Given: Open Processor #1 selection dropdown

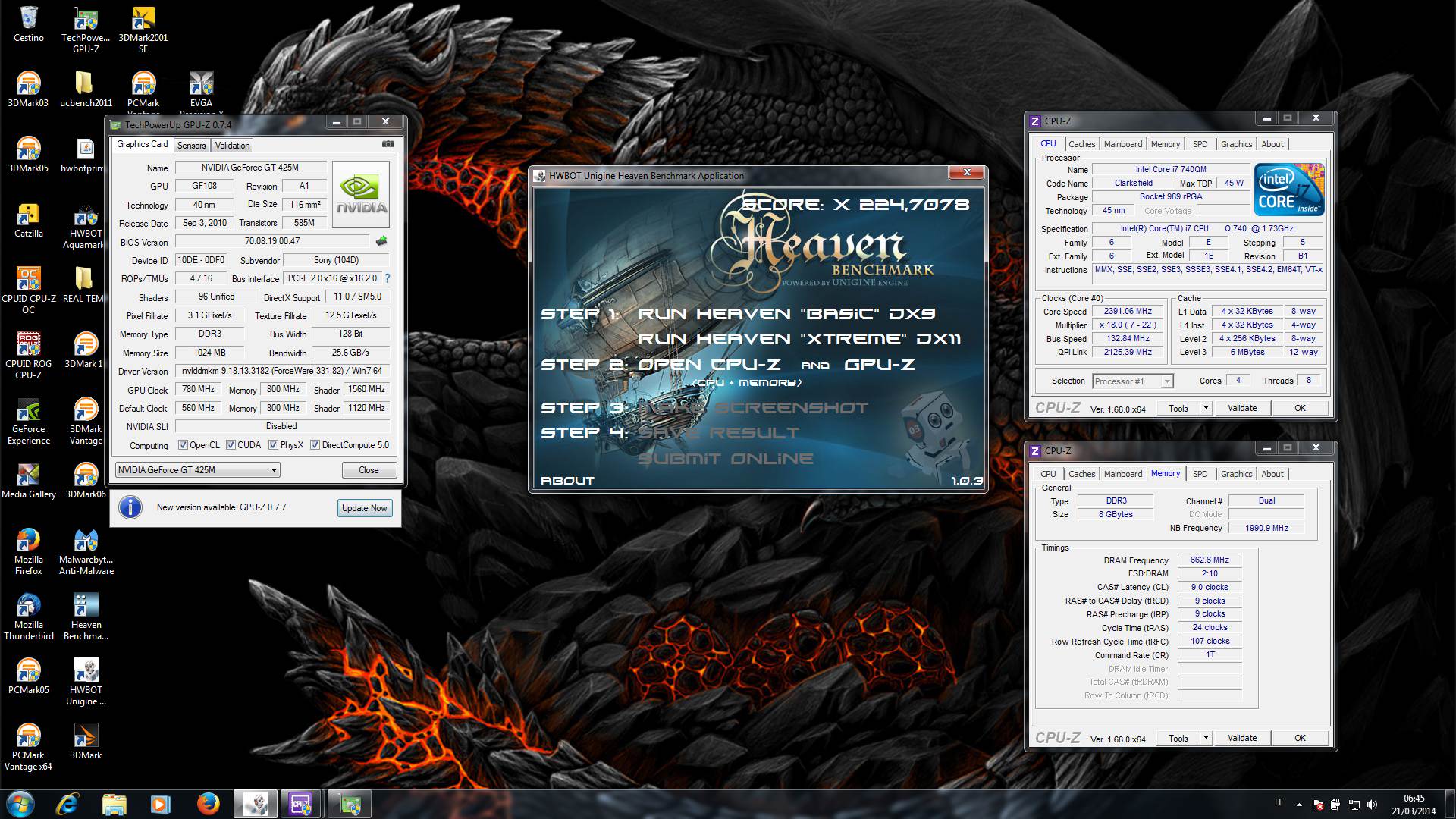Looking at the screenshot, I should (1133, 381).
